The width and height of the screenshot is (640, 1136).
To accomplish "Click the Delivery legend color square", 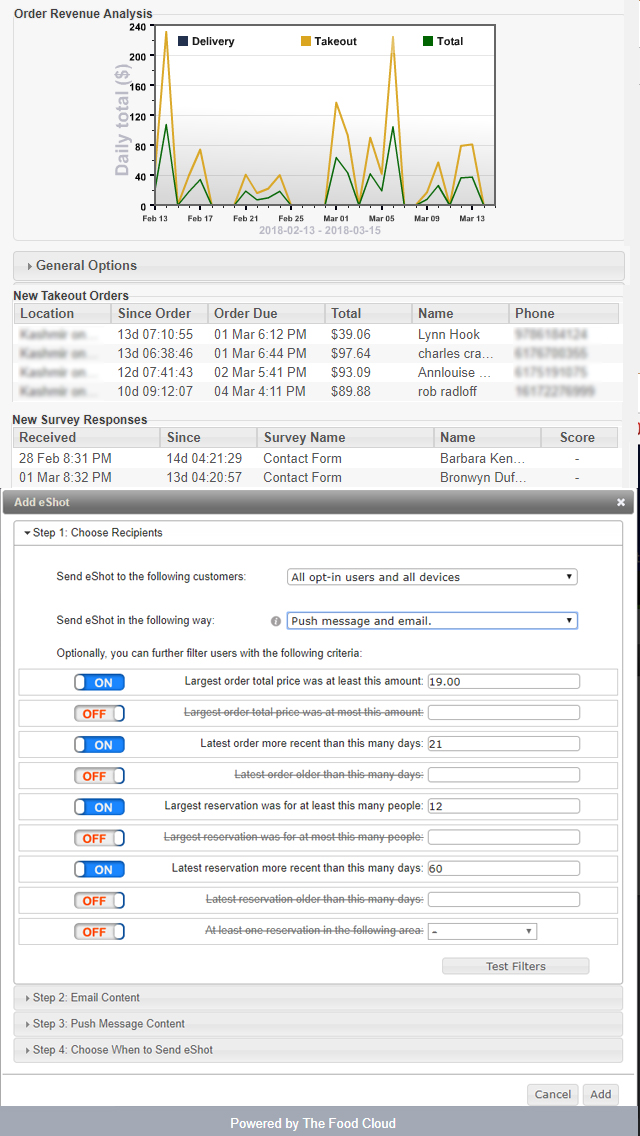I will click(x=183, y=41).
